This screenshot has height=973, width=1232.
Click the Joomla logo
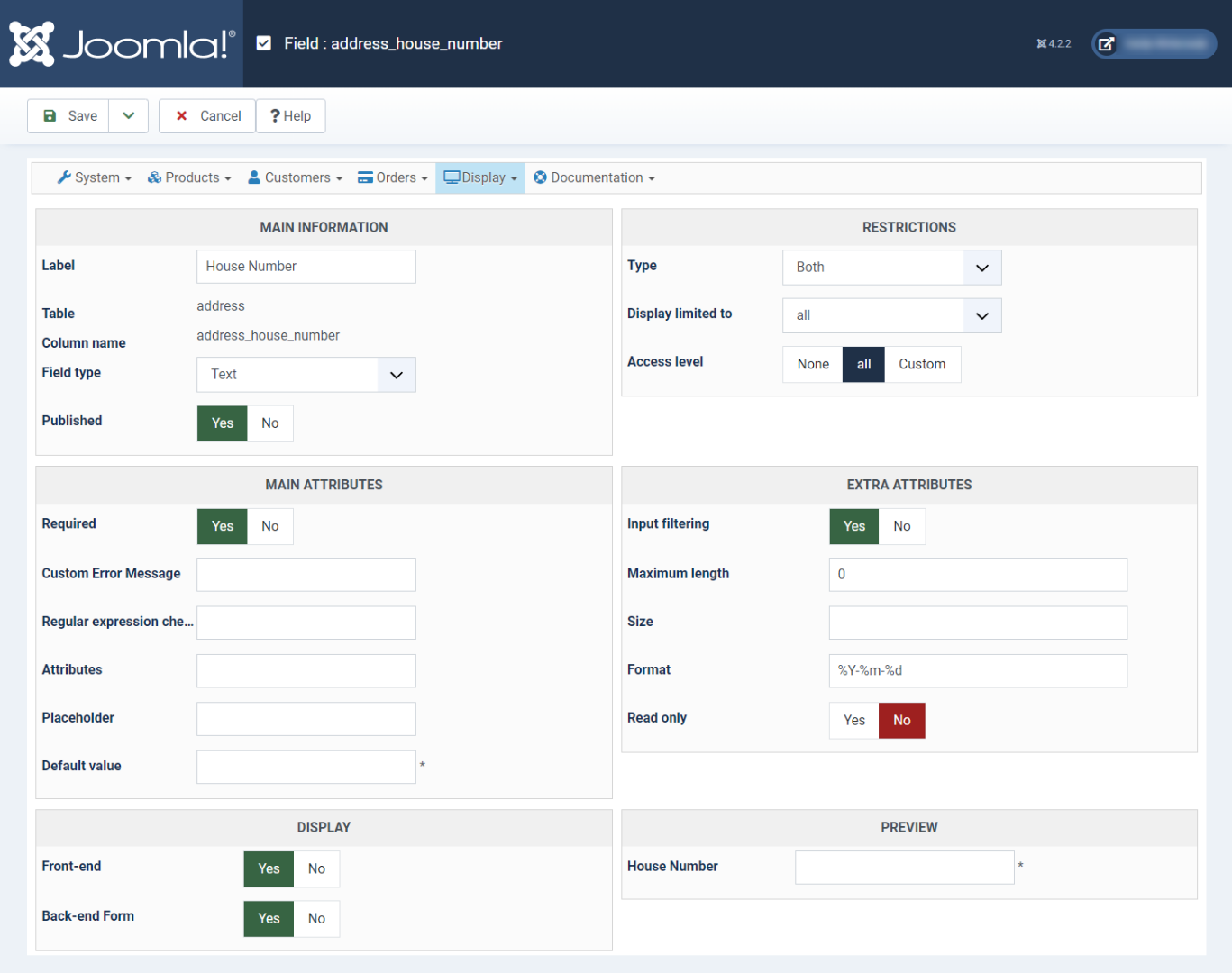click(122, 43)
